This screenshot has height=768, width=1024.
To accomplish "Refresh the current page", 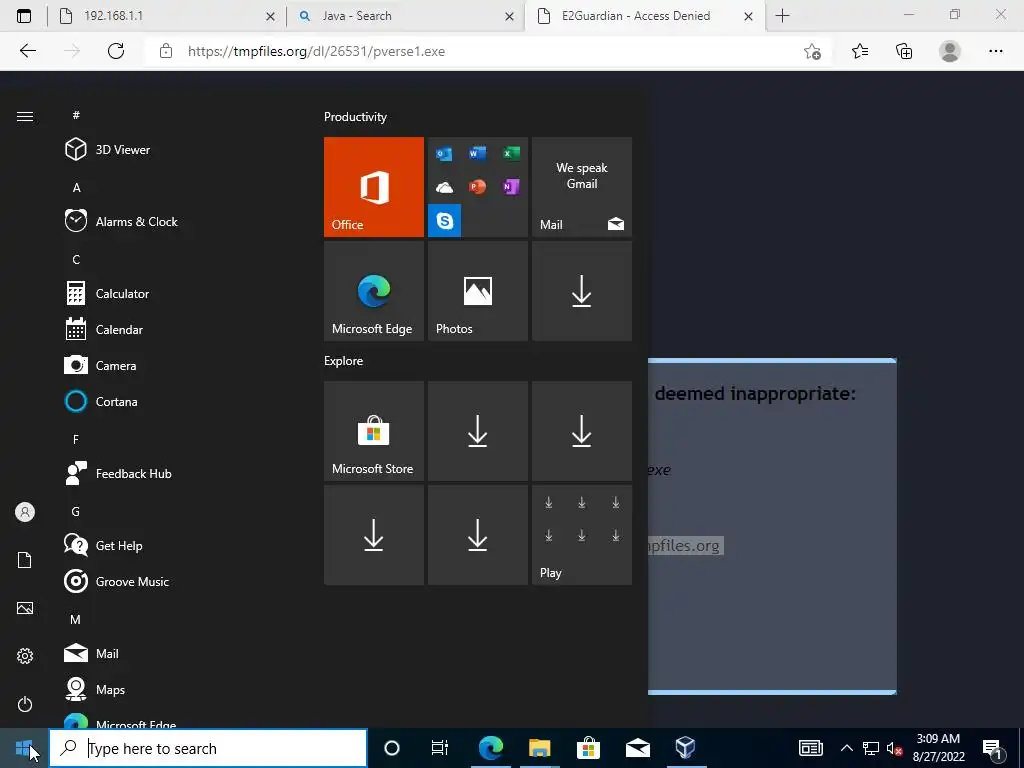I will 116,51.
